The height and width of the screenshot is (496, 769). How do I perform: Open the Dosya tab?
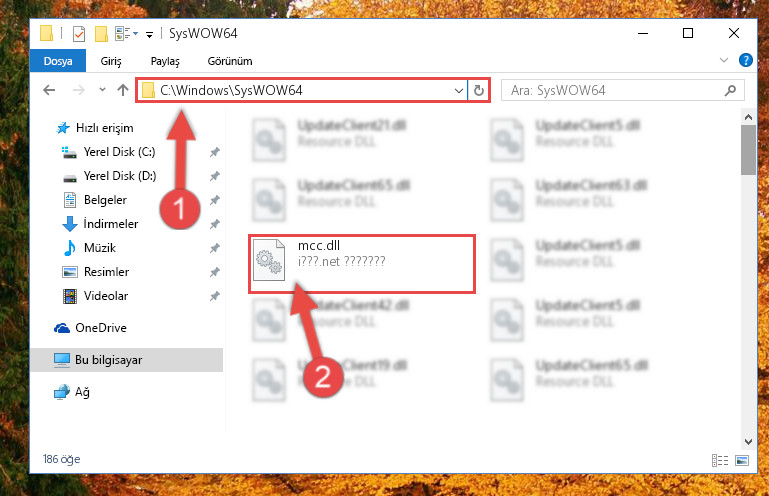pos(58,61)
